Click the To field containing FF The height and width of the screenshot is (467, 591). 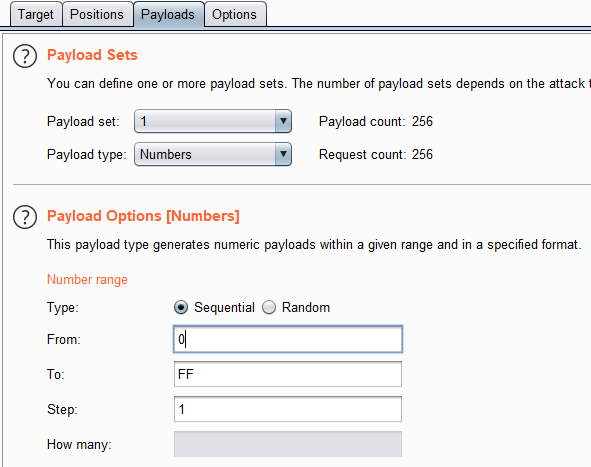click(x=288, y=374)
